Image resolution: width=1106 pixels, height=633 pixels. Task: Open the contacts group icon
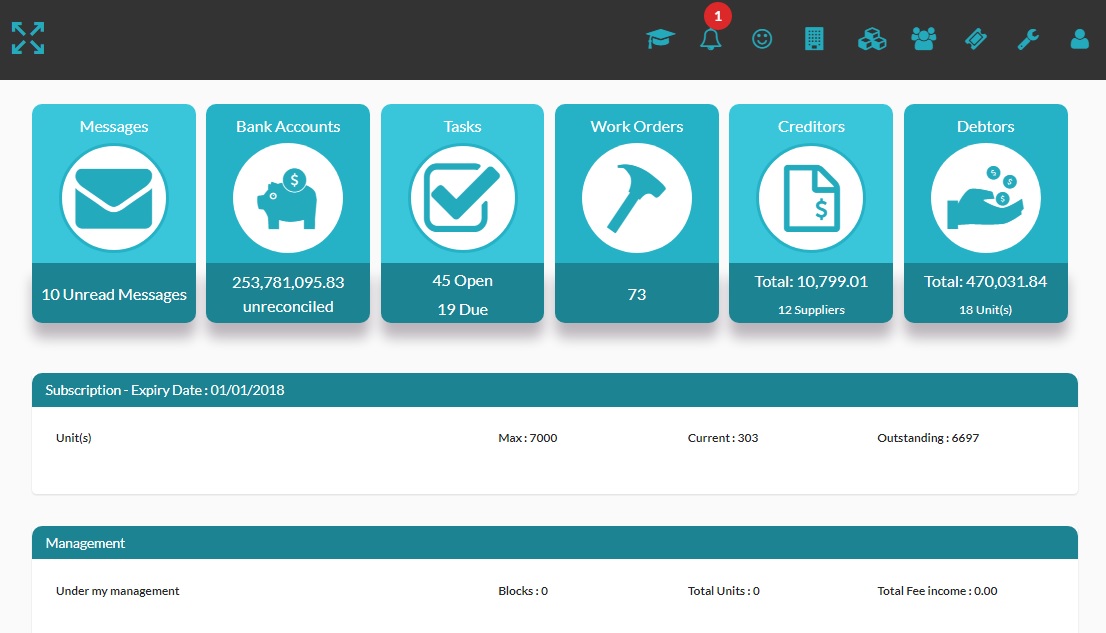click(x=923, y=38)
